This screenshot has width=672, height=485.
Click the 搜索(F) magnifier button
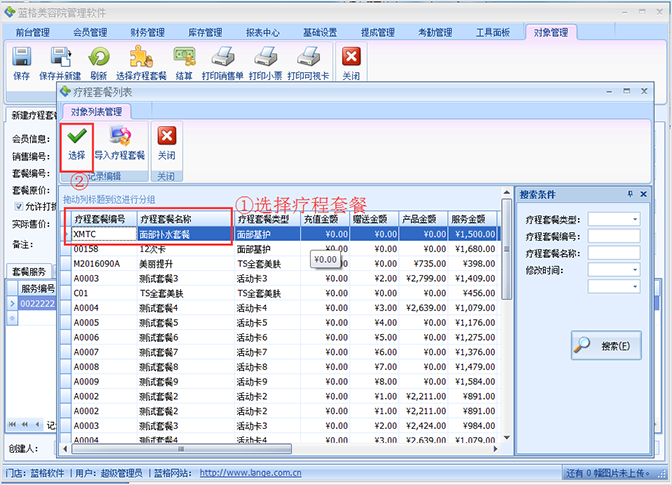pyautogui.click(x=606, y=345)
